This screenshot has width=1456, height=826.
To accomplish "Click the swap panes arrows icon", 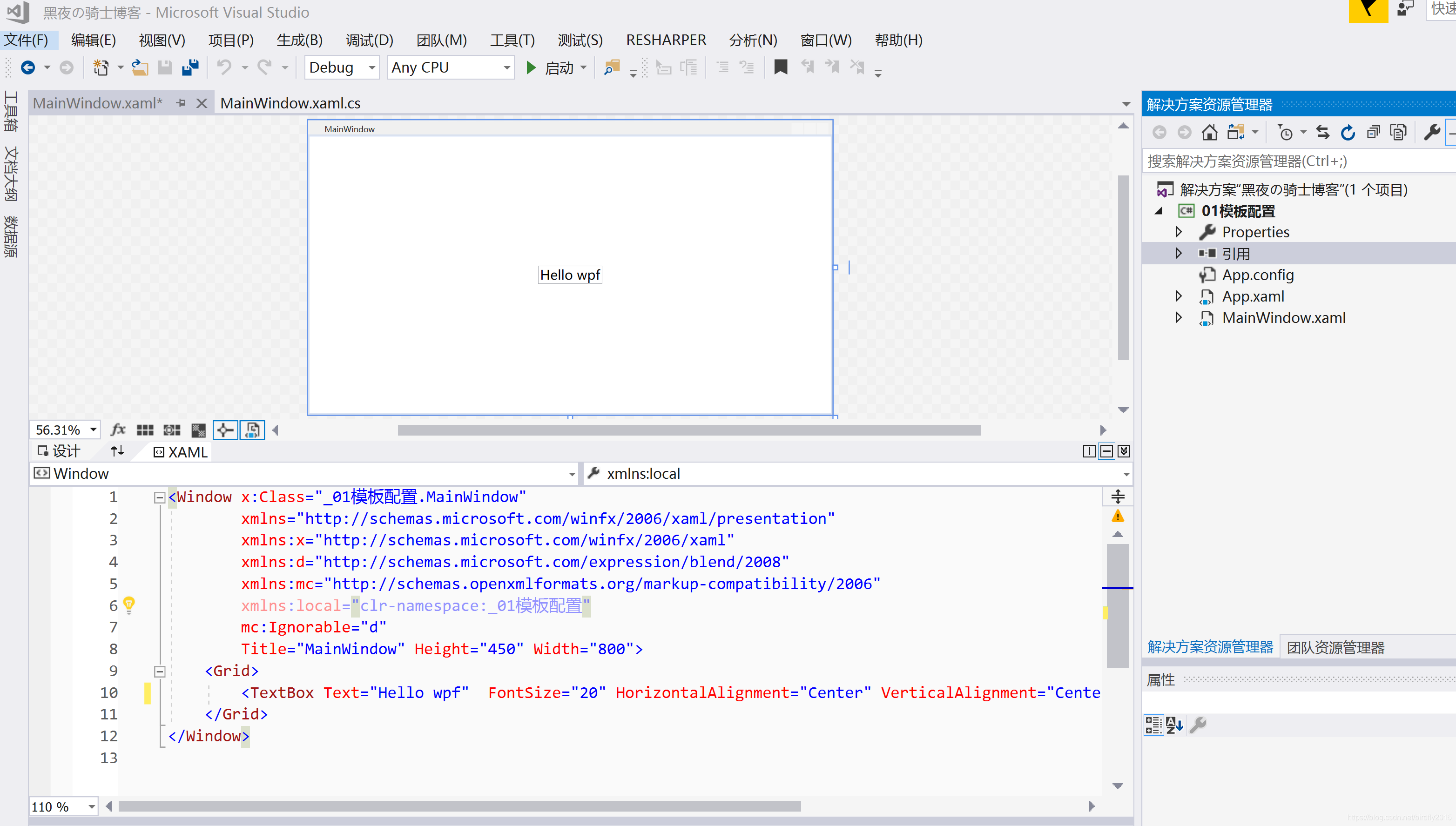I will (117, 451).
